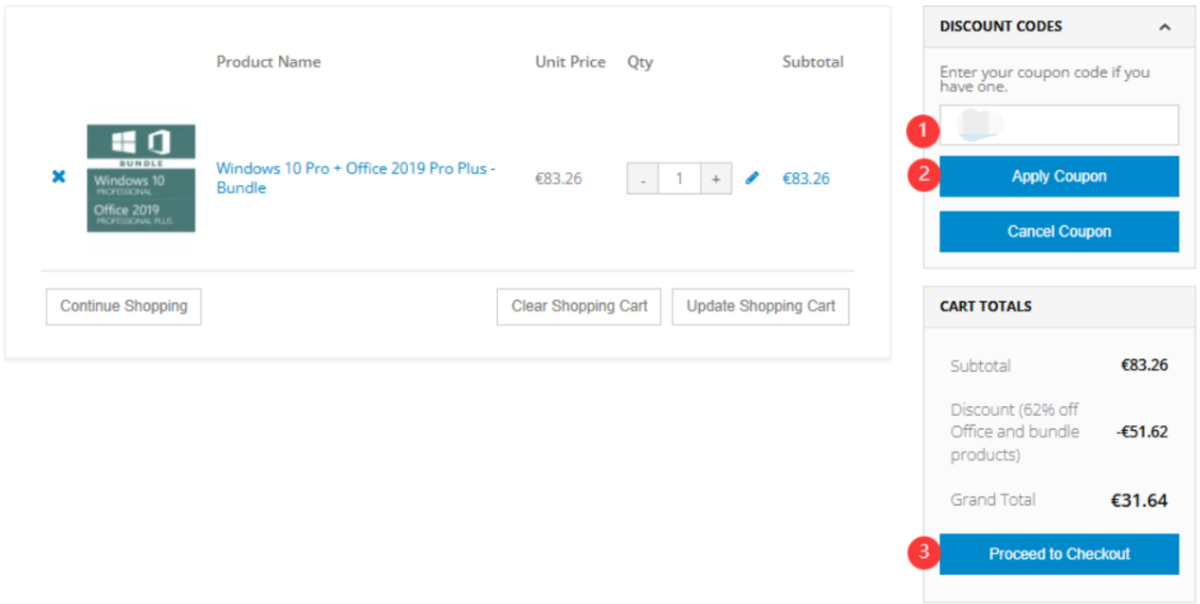Click the red step 1 marker

pos(922,129)
